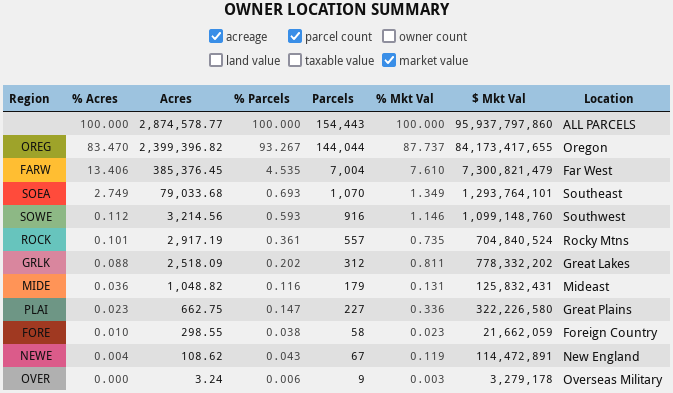The image size is (673, 393).
Task: Click the red SOEA region swatch
Action: click(35, 193)
